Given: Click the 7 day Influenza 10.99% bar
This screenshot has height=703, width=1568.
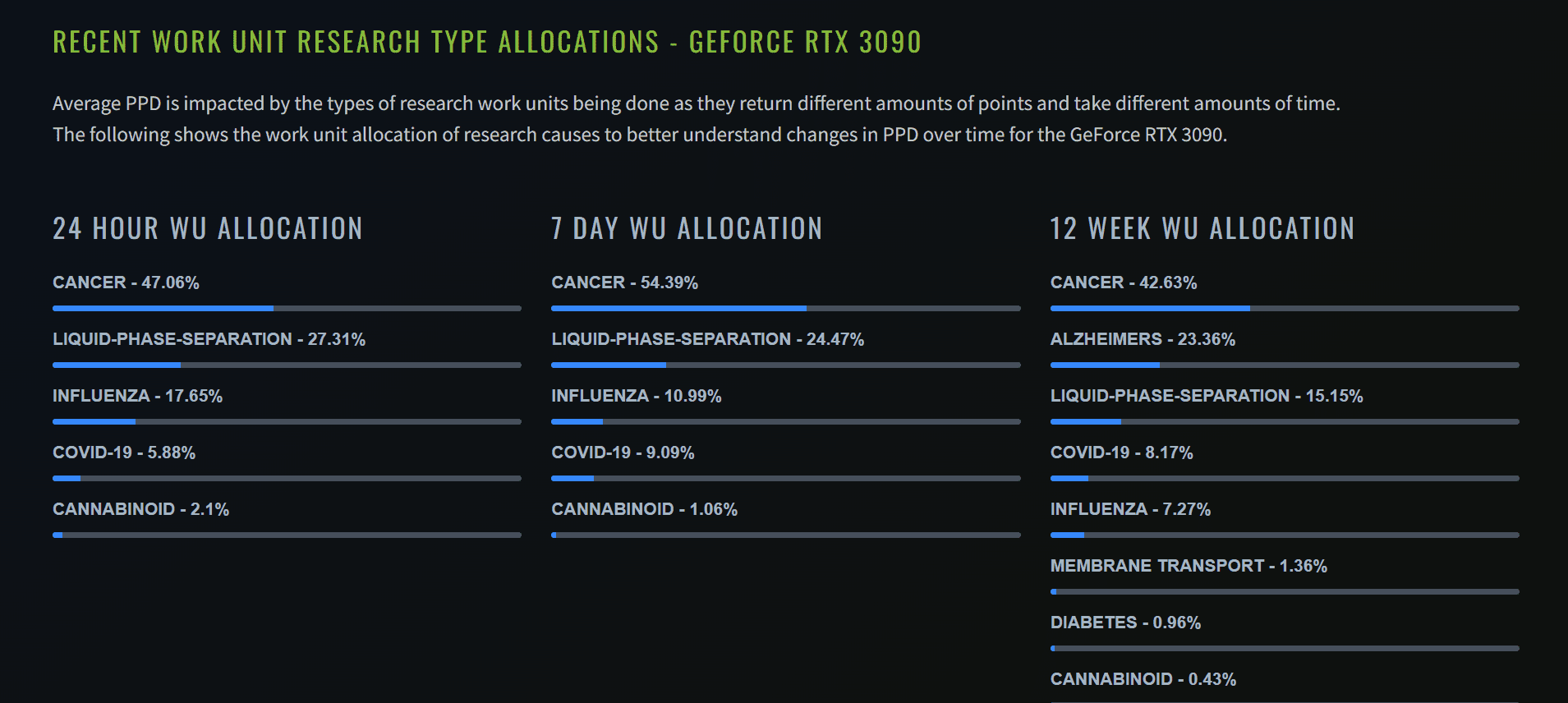Looking at the screenshot, I should (x=786, y=422).
